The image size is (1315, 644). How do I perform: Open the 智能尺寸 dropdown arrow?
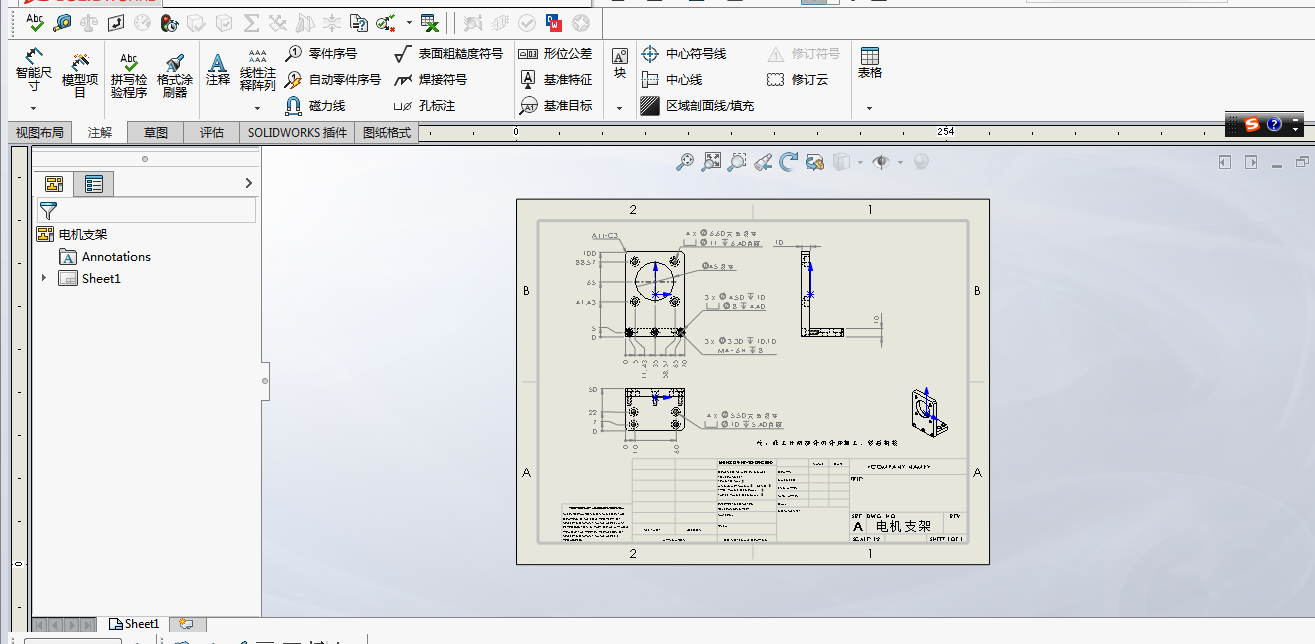[x=33, y=108]
